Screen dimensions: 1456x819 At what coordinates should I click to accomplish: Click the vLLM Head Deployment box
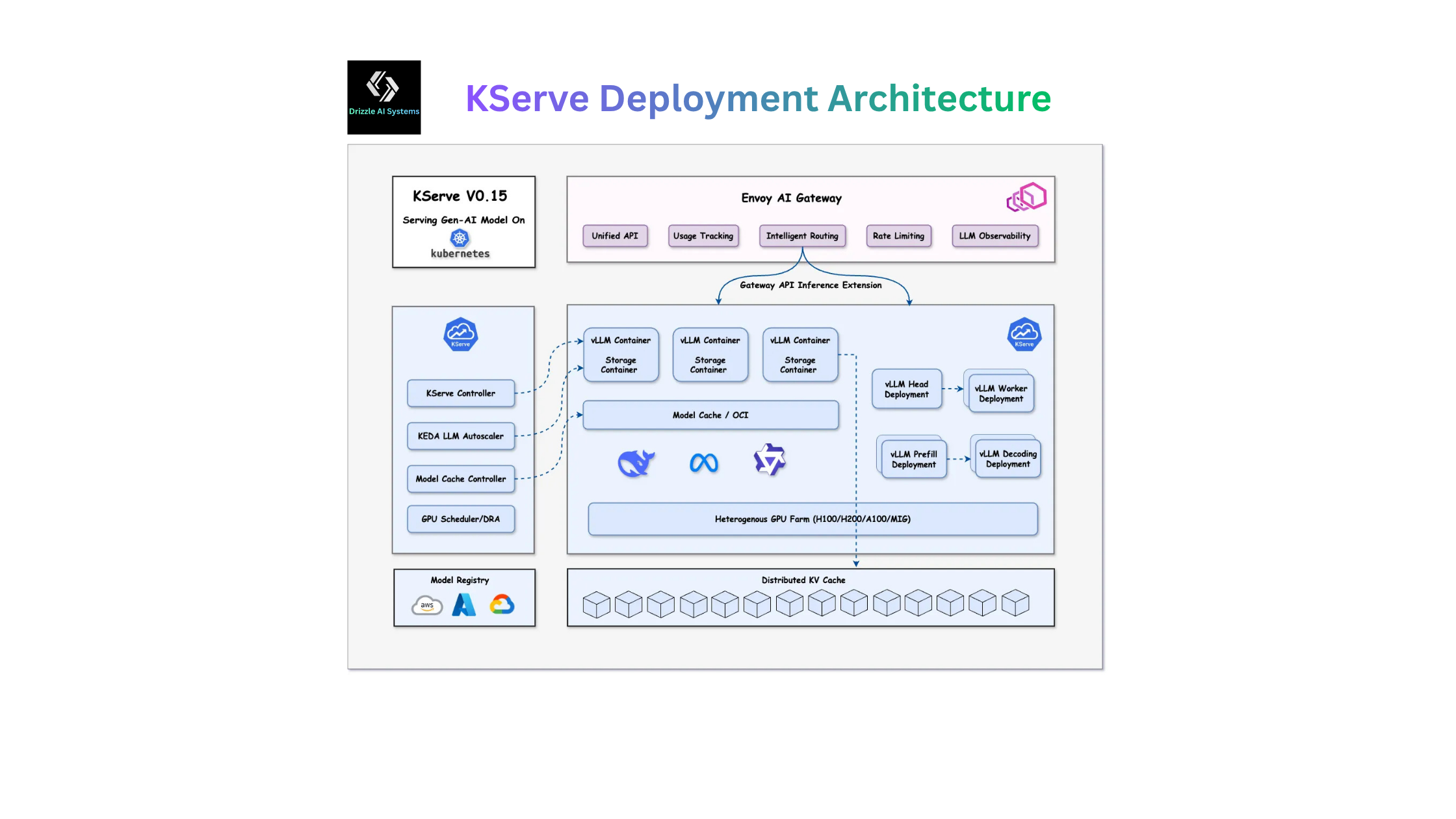point(907,389)
